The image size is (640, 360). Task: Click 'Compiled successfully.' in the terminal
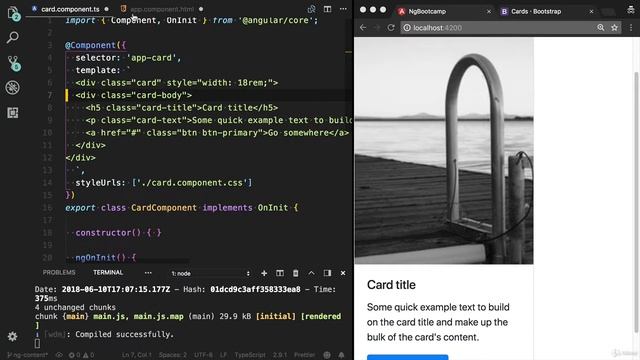pos(124,334)
